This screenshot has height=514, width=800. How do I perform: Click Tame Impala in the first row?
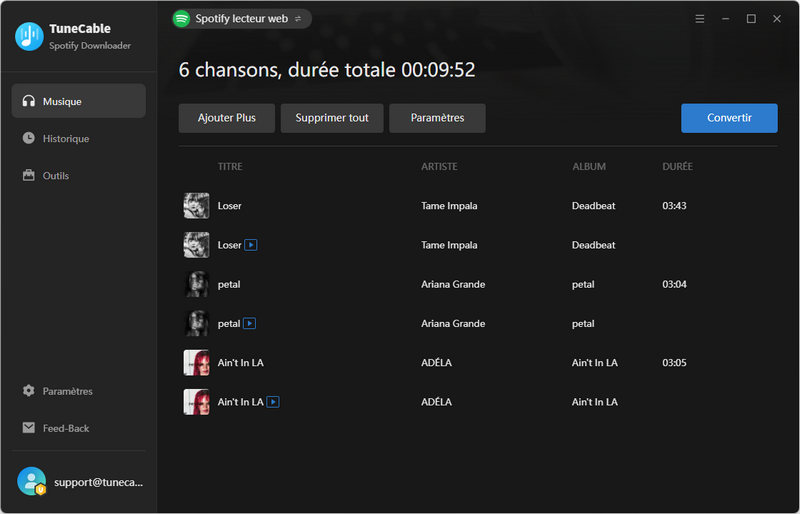(449, 206)
